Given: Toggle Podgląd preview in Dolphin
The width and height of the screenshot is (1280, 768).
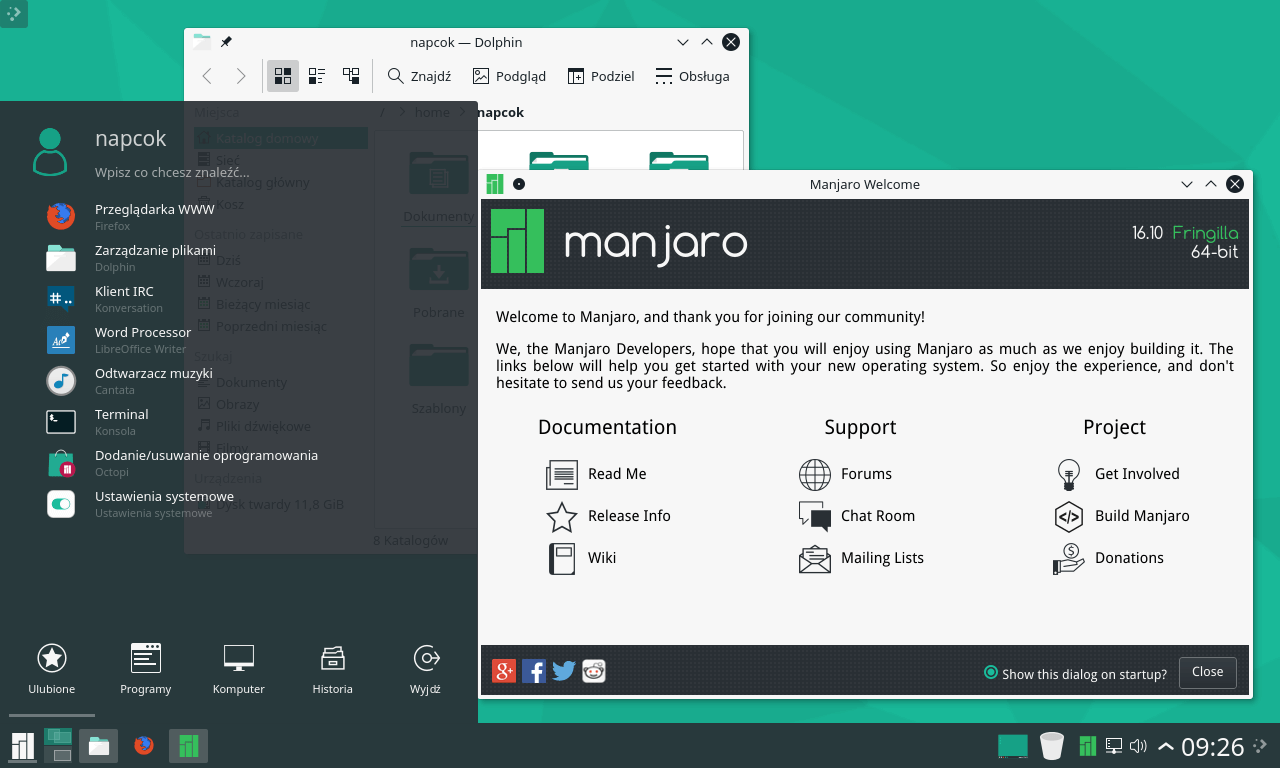Looking at the screenshot, I should click(509, 76).
